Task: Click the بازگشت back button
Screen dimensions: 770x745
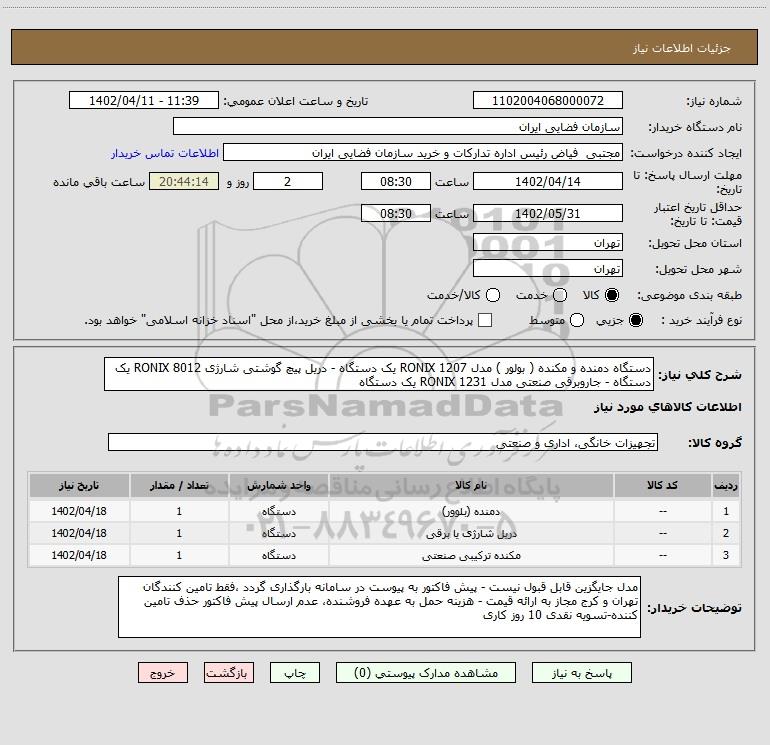Action: pyautogui.click(x=229, y=673)
